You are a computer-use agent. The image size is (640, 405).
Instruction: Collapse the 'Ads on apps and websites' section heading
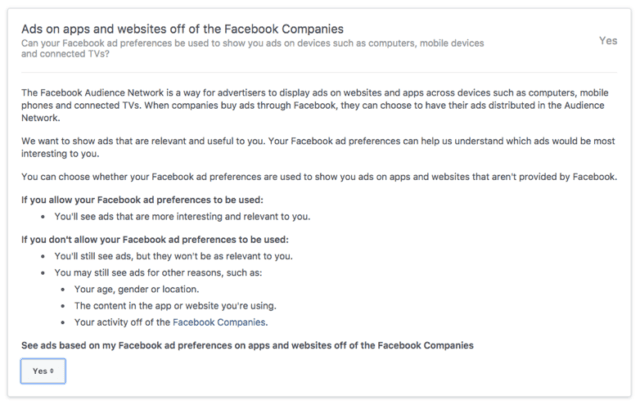(182, 29)
